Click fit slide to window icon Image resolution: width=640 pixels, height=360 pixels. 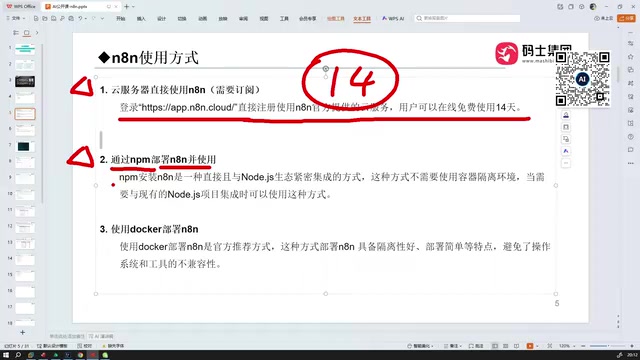550,346
